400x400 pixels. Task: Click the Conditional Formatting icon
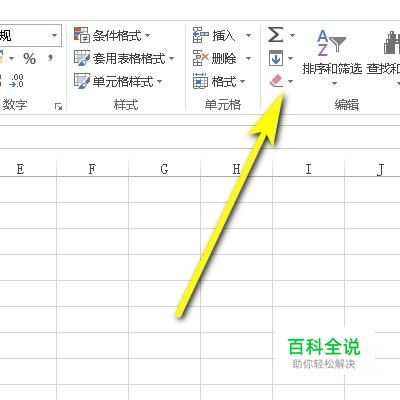[x=82, y=35]
